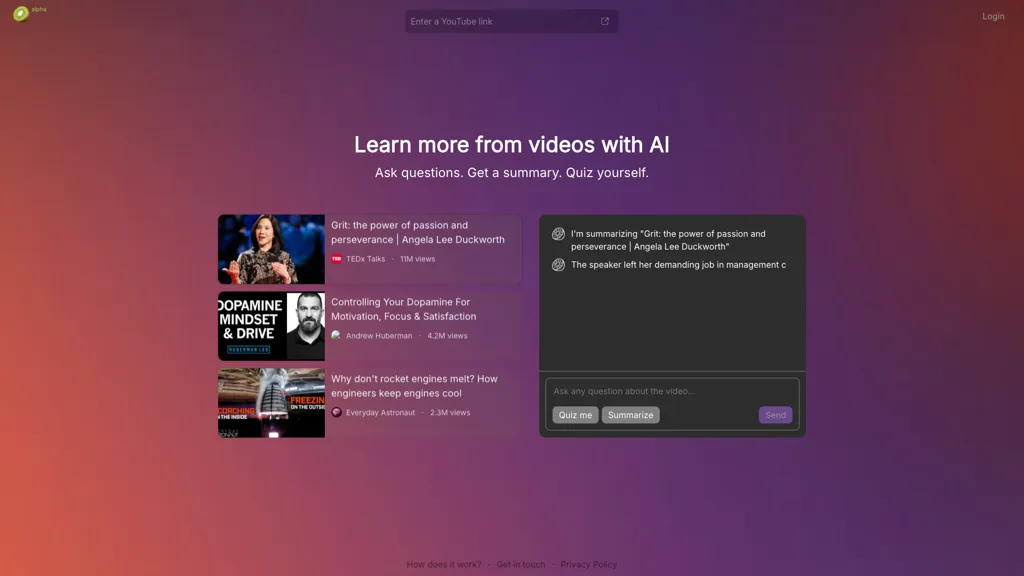Select the Dopamine Mindset & Drive thumbnail

(x=271, y=326)
